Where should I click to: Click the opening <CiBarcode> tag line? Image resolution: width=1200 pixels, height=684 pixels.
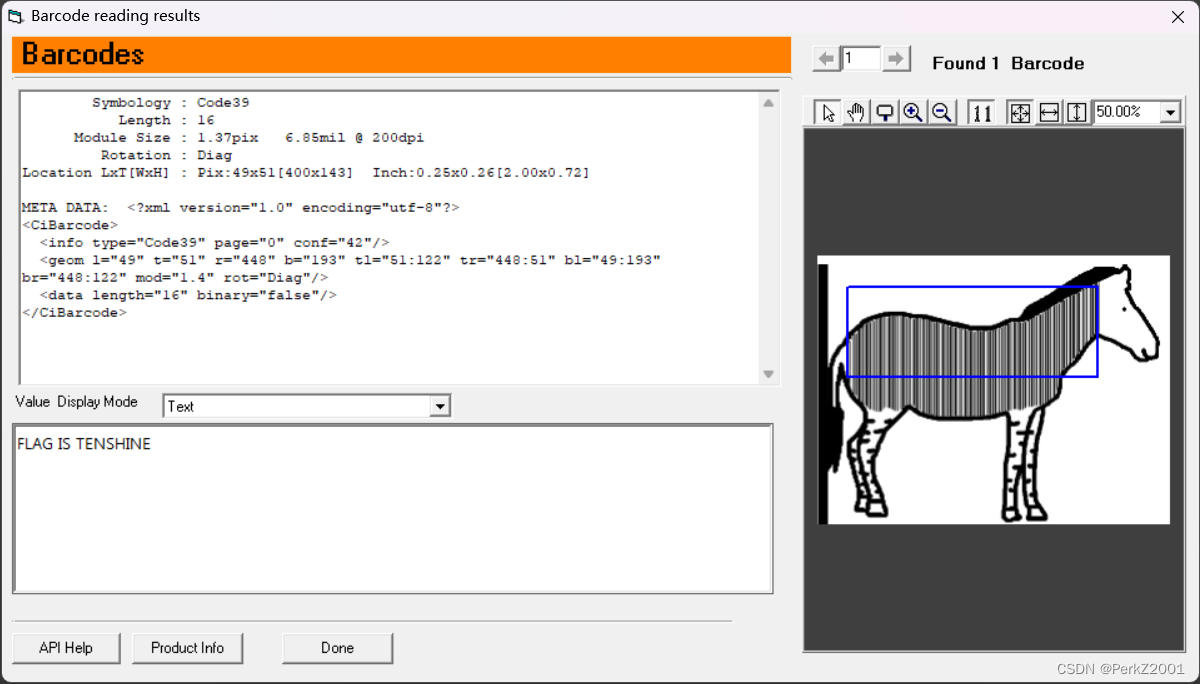coord(70,225)
